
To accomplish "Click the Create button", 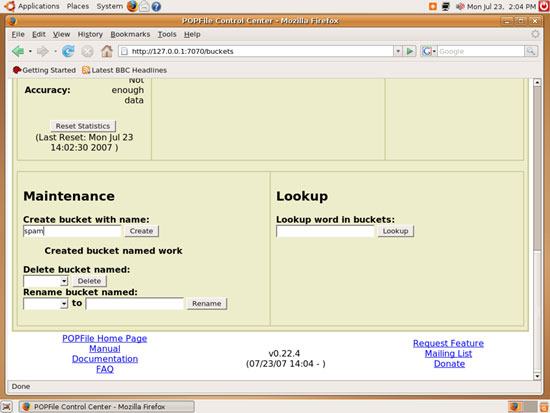I will [x=141, y=231].
